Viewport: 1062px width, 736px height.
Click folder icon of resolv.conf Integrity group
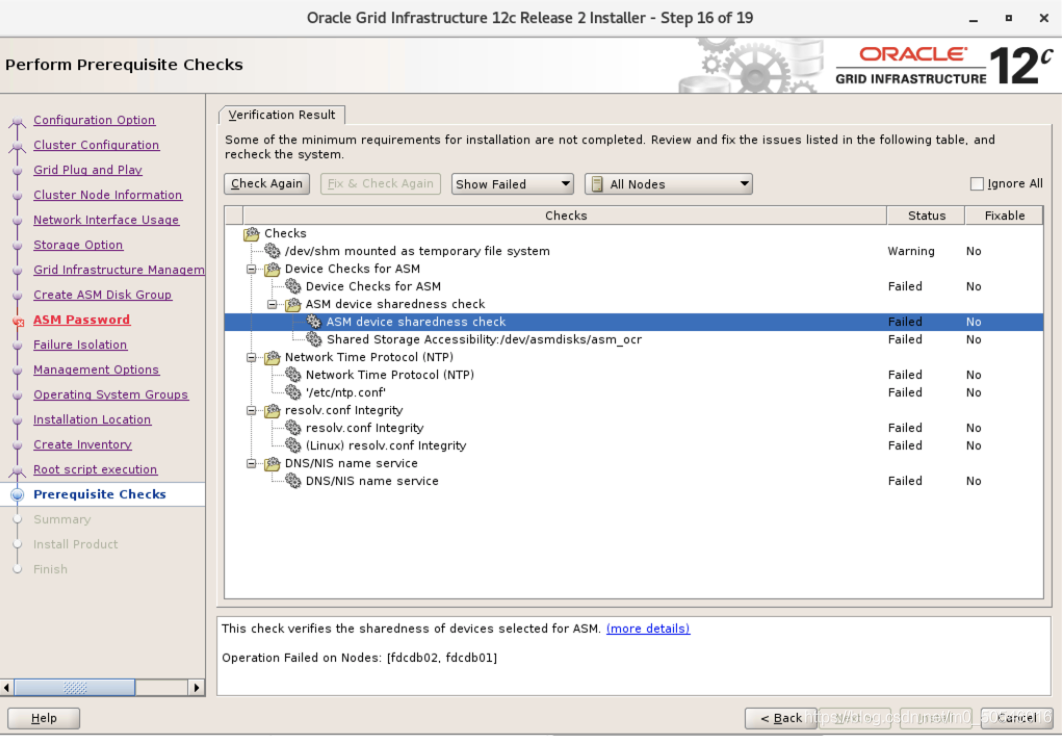pyautogui.click(x=272, y=410)
